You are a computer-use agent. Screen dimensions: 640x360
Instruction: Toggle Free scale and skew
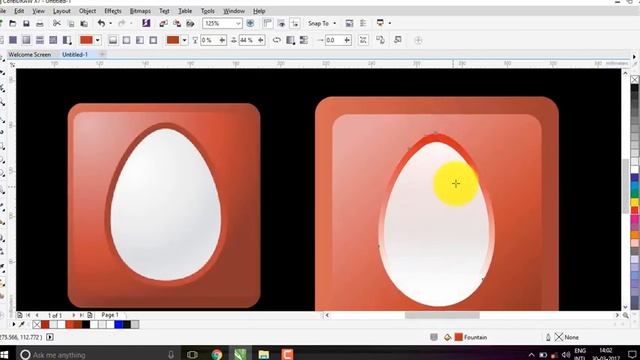tap(363, 40)
